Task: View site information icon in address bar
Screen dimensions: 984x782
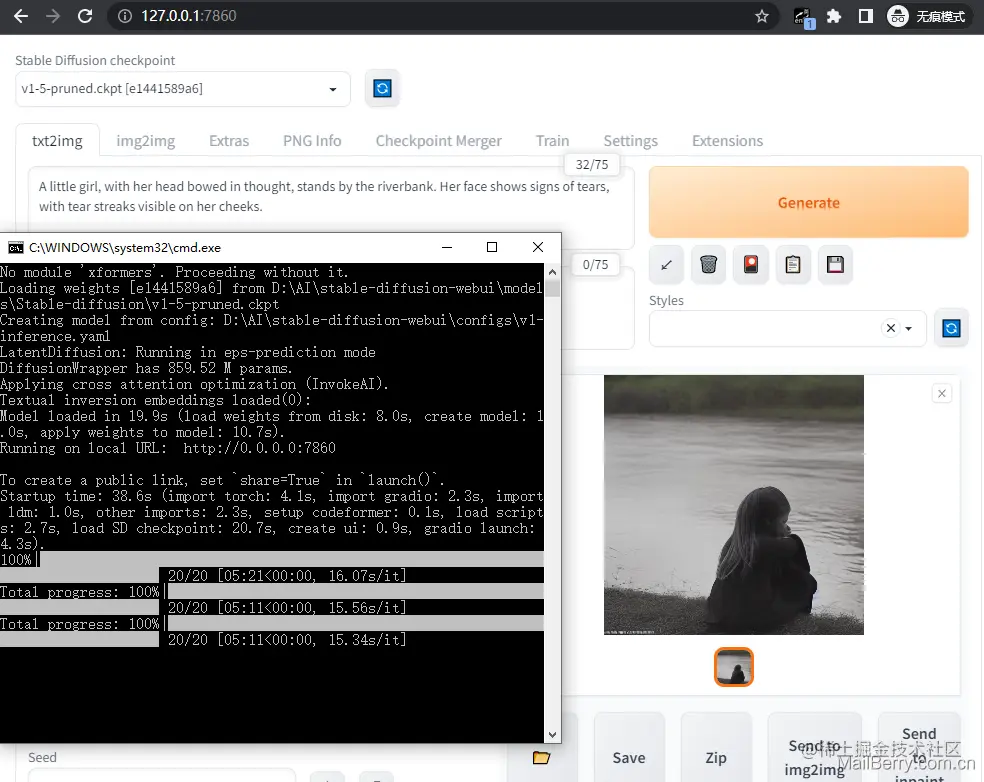Action: pos(125,16)
